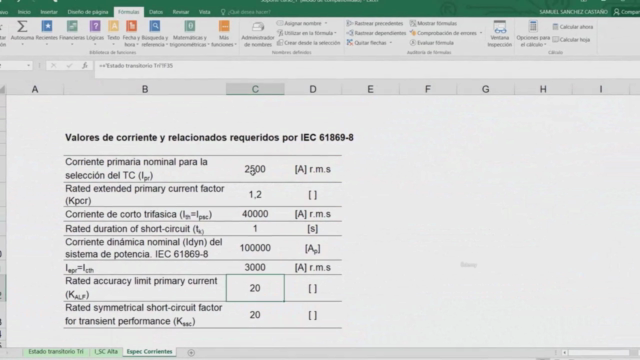Screen dimensions: 640x360
Task: Open Búsqueda y referencia functions
Action: (x=155, y=33)
